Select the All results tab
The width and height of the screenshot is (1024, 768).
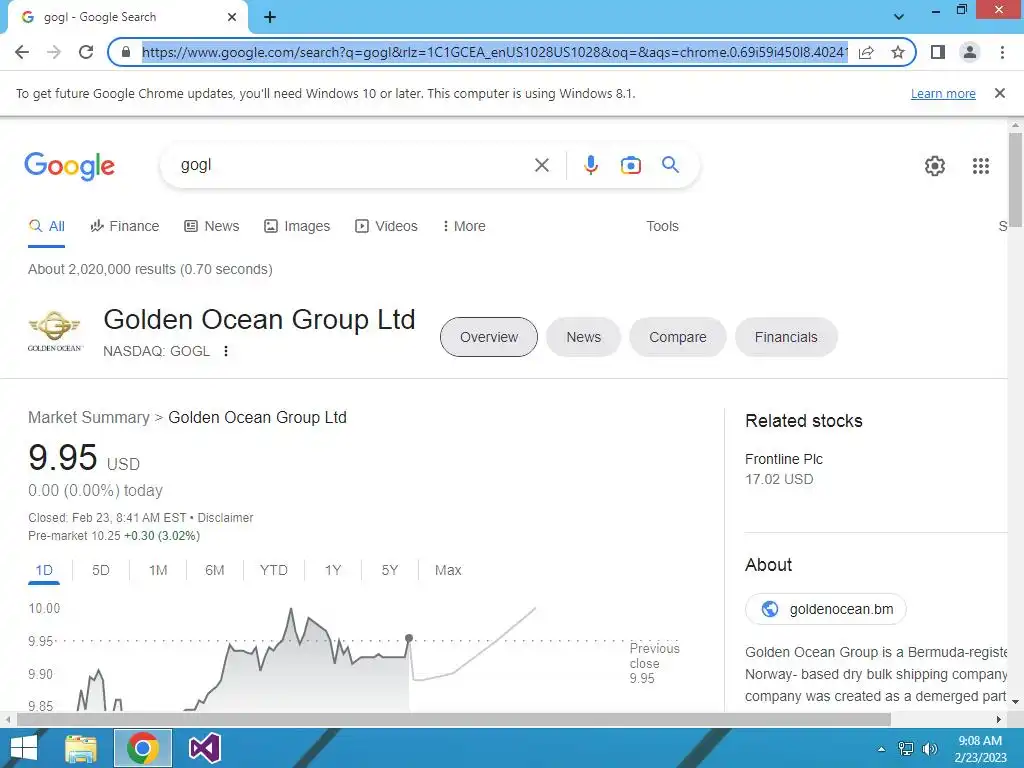click(46, 227)
